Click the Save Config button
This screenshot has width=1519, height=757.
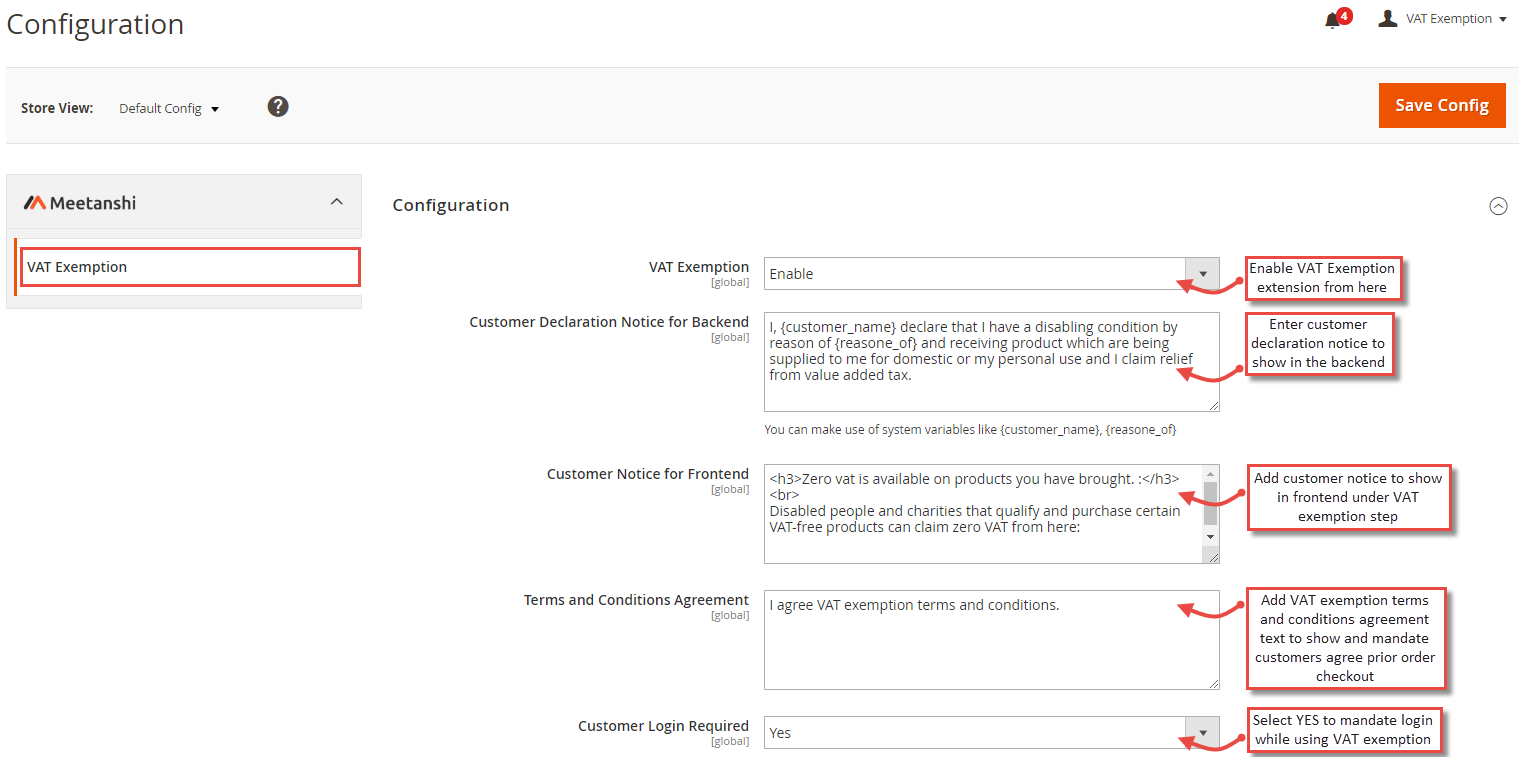[1442, 105]
